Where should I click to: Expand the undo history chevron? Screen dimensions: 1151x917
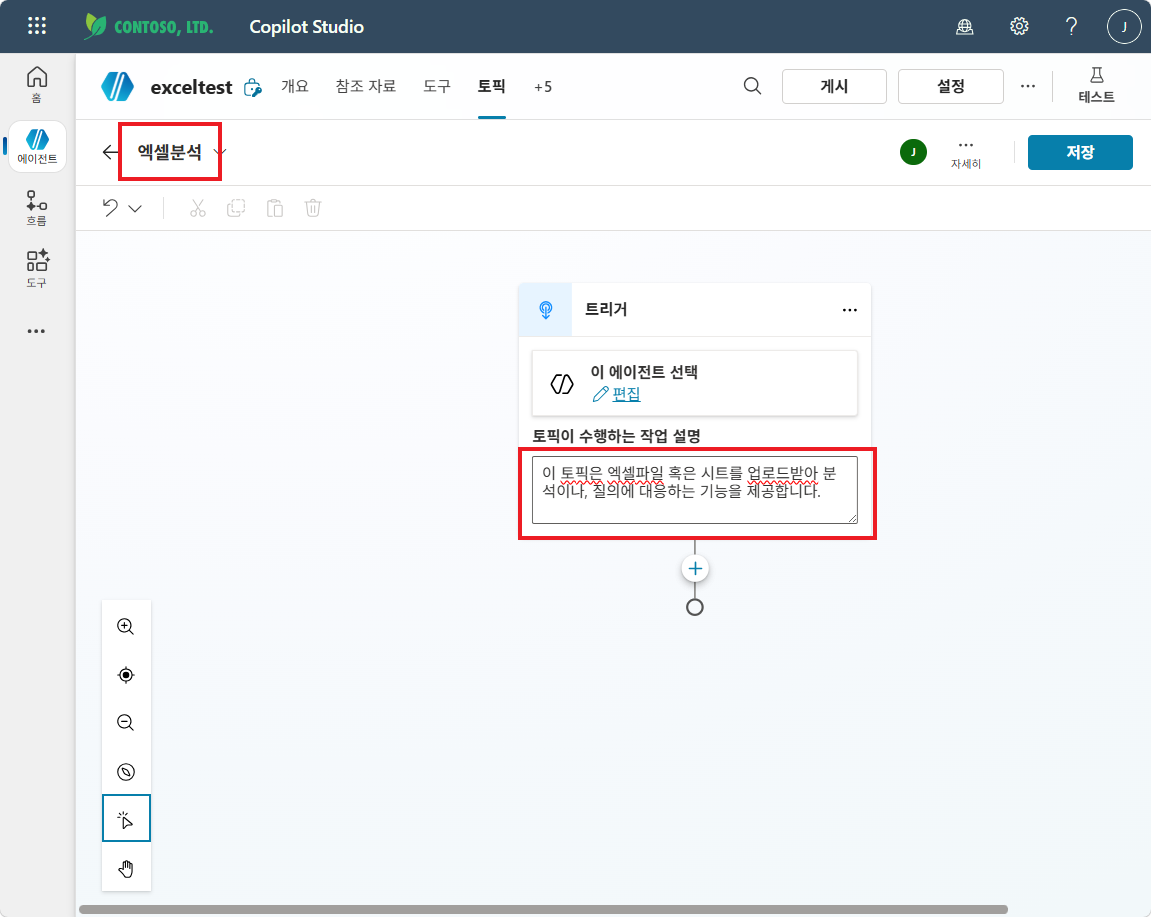135,209
